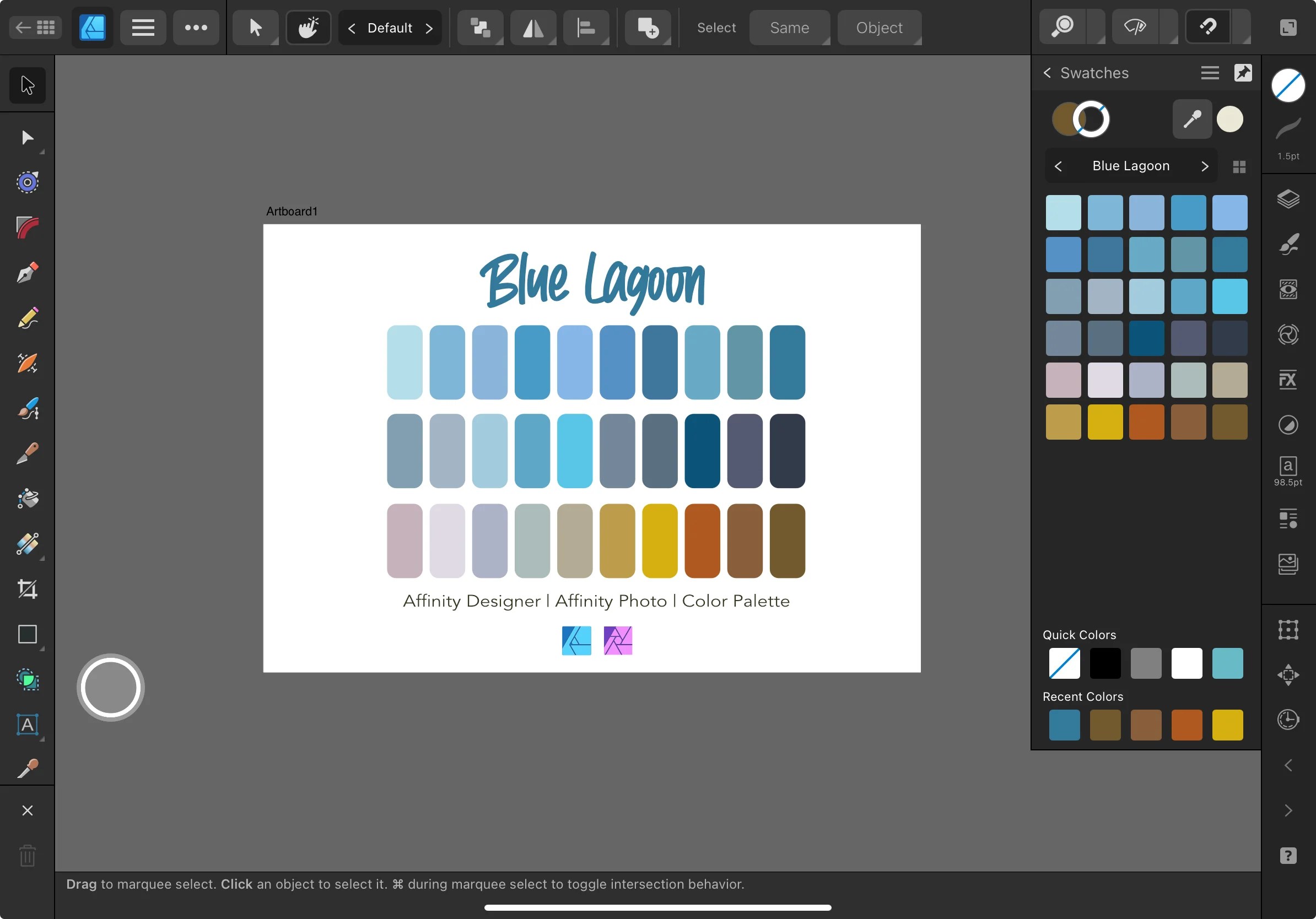Click the Delete trash icon at bottom left
Viewport: 1316px width, 919px height.
28,856
